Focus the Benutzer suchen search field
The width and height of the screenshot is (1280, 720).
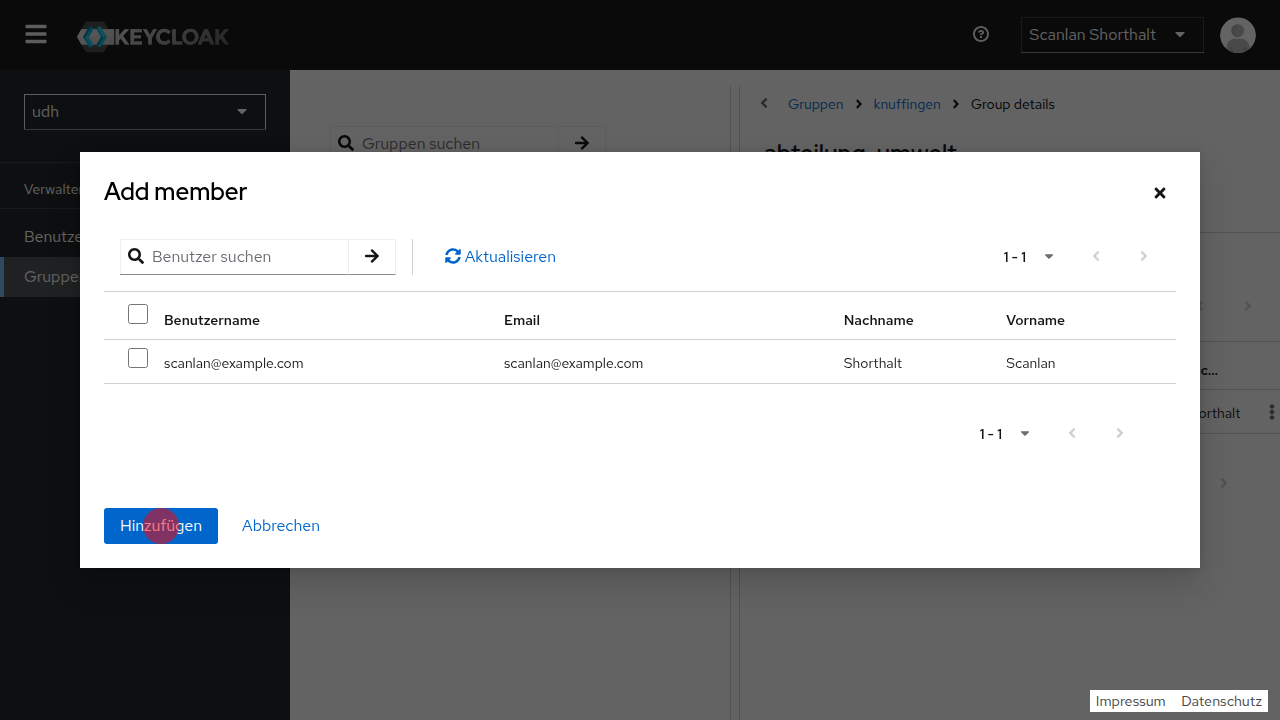click(x=246, y=257)
